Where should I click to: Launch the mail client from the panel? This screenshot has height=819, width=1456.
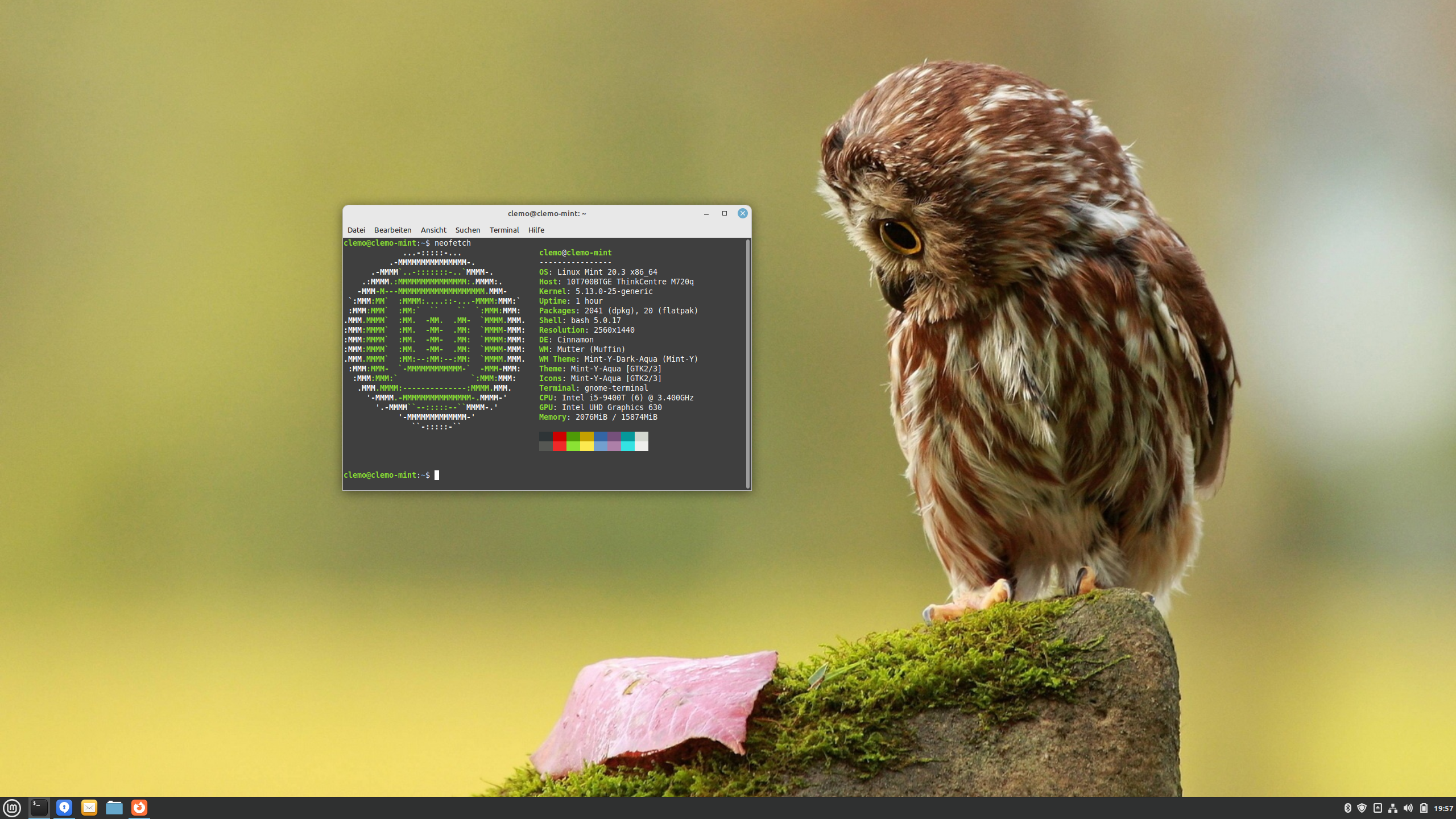[89, 808]
